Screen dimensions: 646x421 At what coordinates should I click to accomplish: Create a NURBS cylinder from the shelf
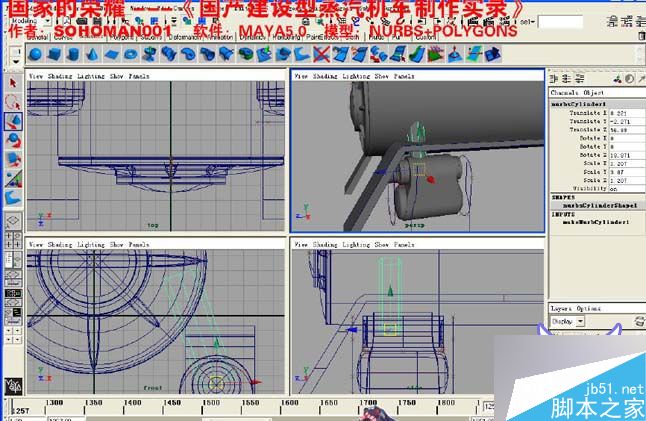[x=73, y=54]
